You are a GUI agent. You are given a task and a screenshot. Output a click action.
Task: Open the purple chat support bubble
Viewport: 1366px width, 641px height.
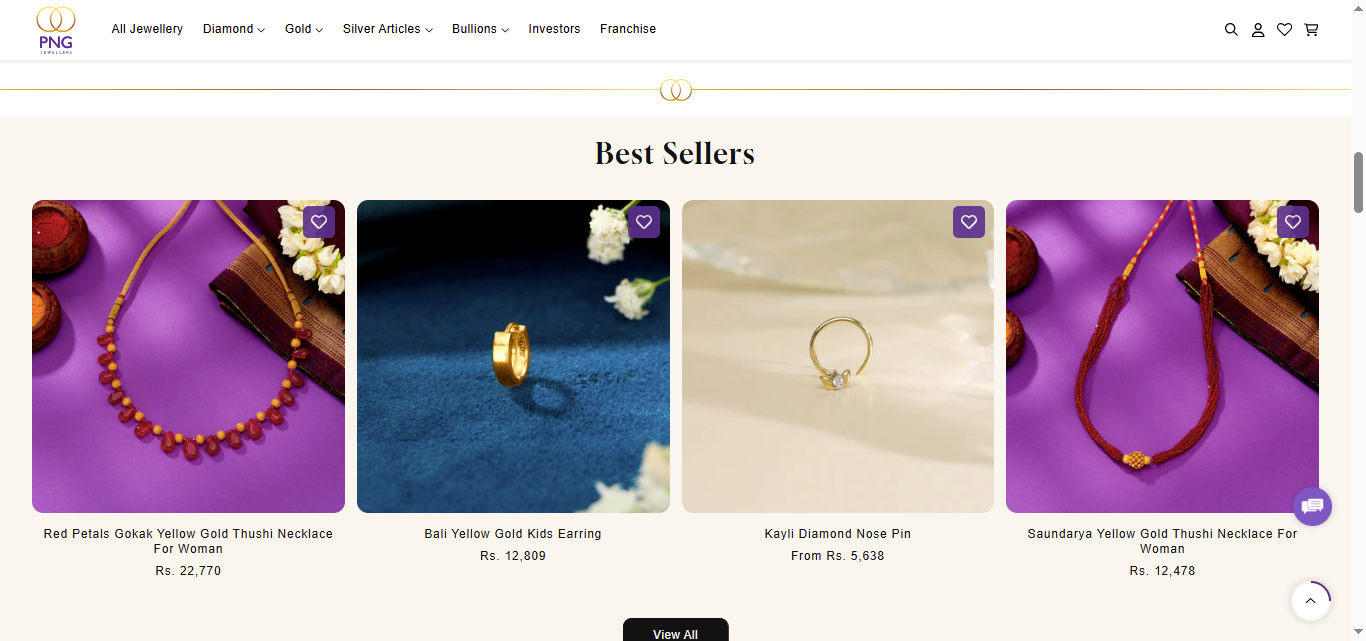coord(1312,506)
